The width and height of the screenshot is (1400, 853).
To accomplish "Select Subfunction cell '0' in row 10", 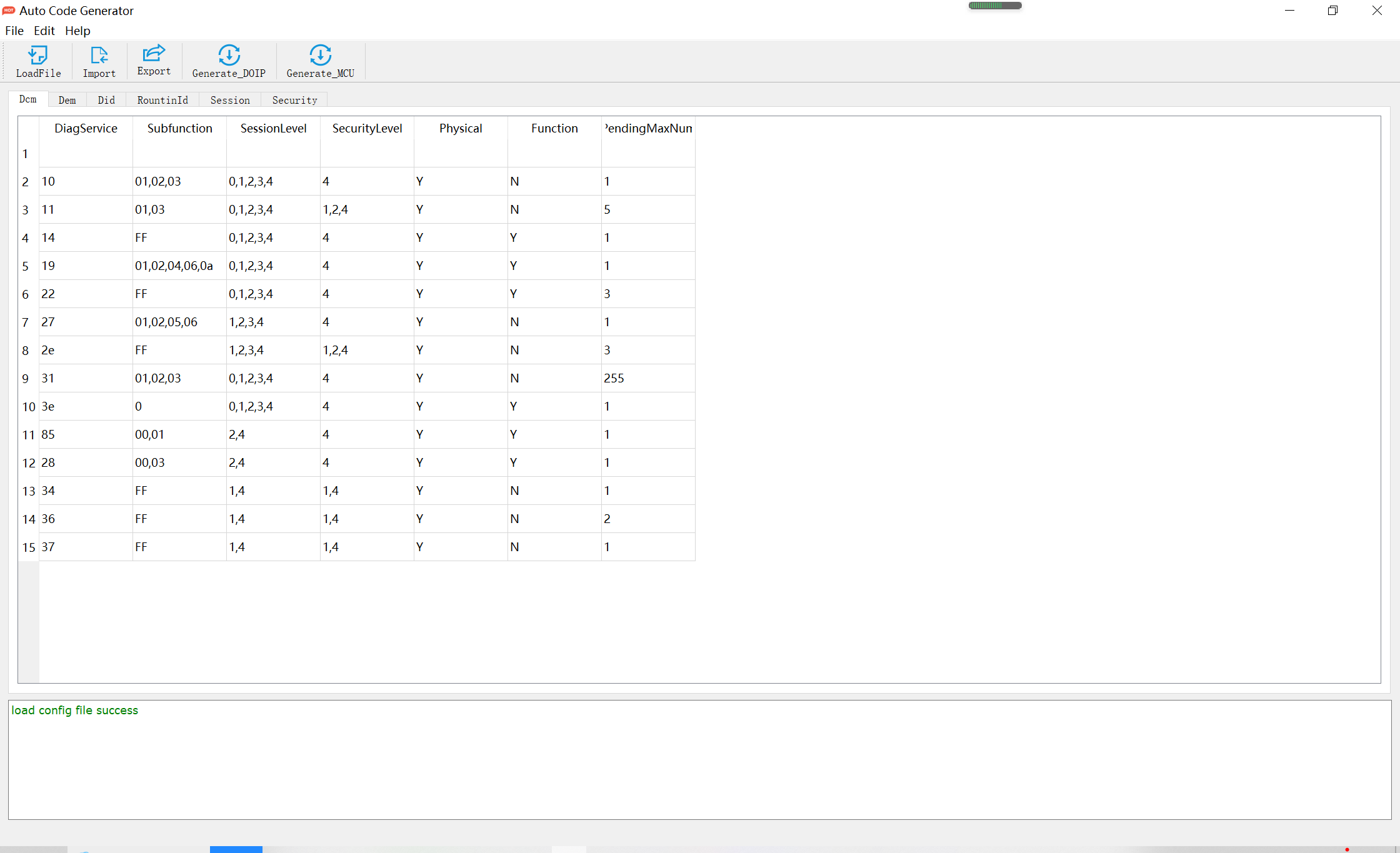I will pos(179,406).
